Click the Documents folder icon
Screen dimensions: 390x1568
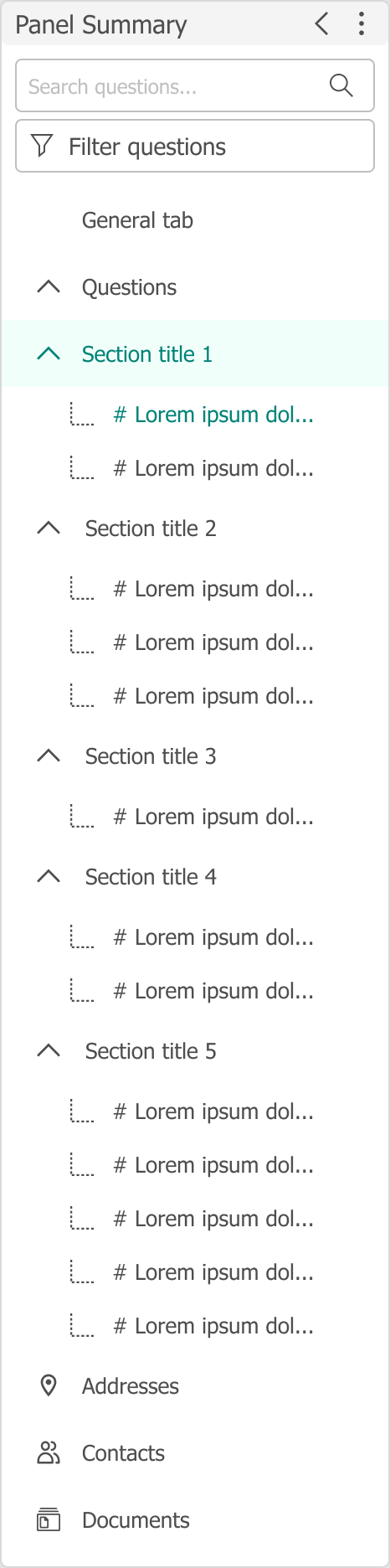[x=49, y=1519]
